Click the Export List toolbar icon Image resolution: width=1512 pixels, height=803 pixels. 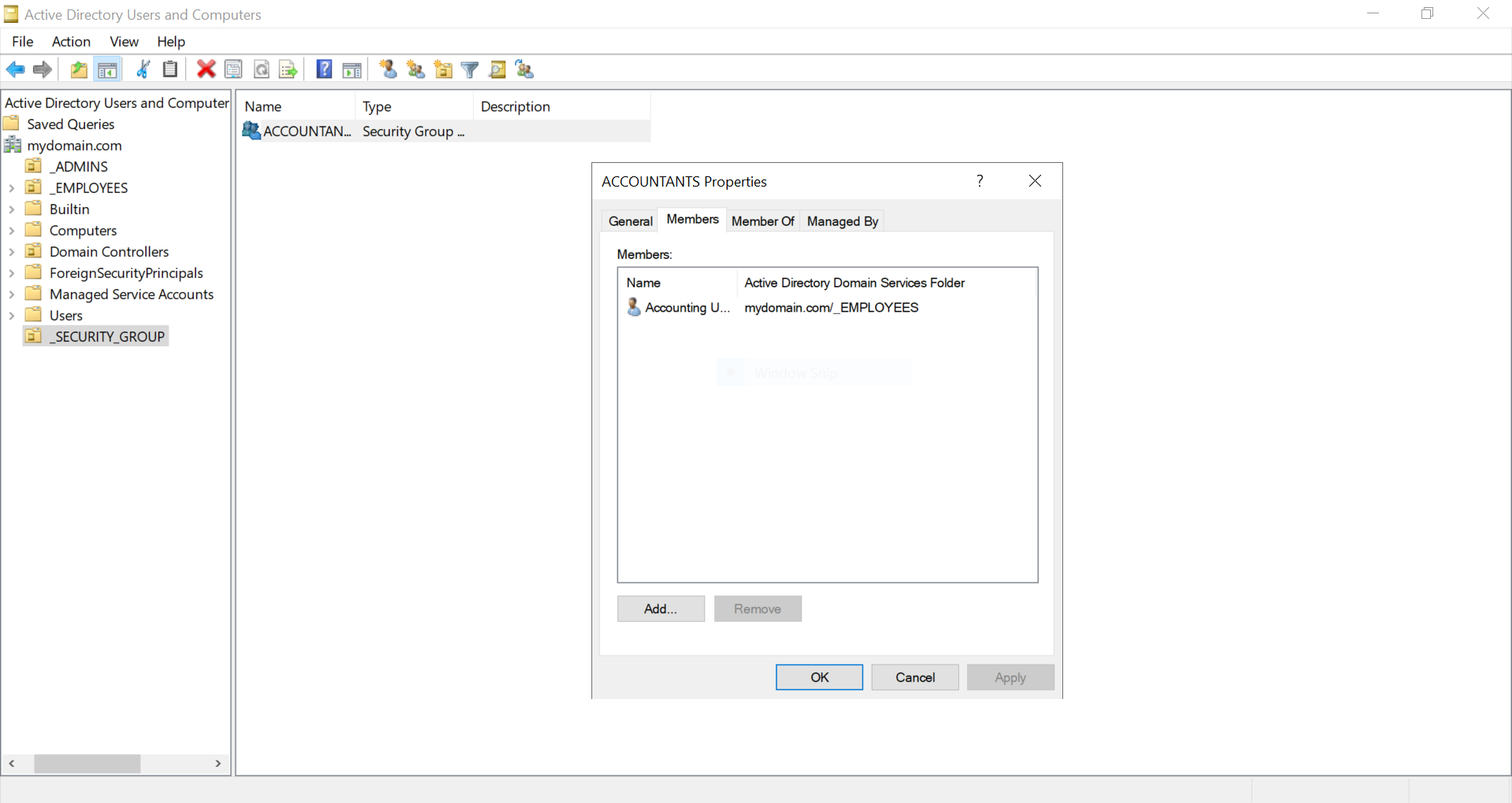coord(288,70)
